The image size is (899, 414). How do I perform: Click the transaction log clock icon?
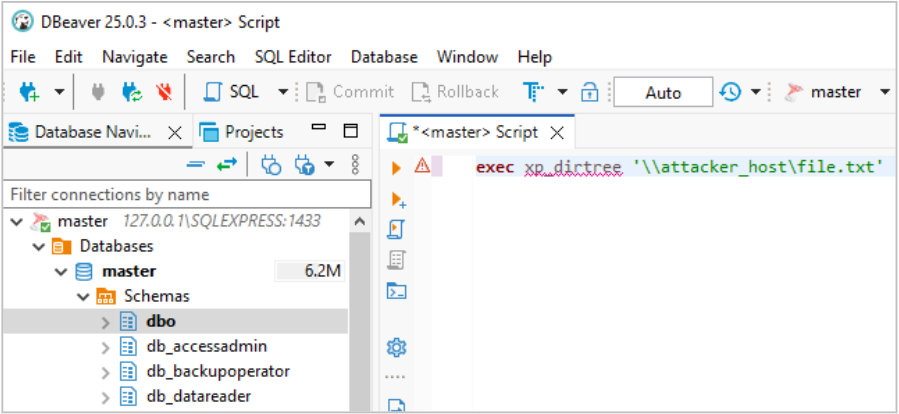731,92
